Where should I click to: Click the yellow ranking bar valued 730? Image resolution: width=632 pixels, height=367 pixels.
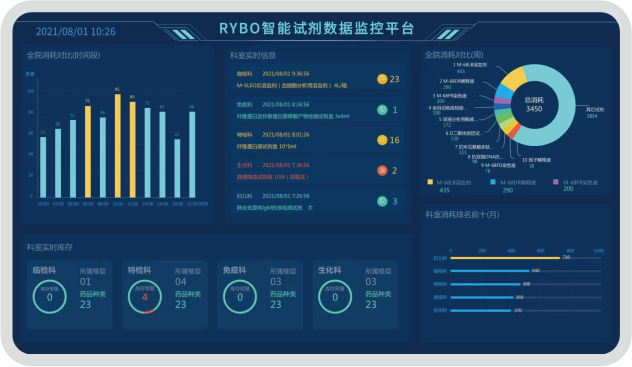(505, 258)
